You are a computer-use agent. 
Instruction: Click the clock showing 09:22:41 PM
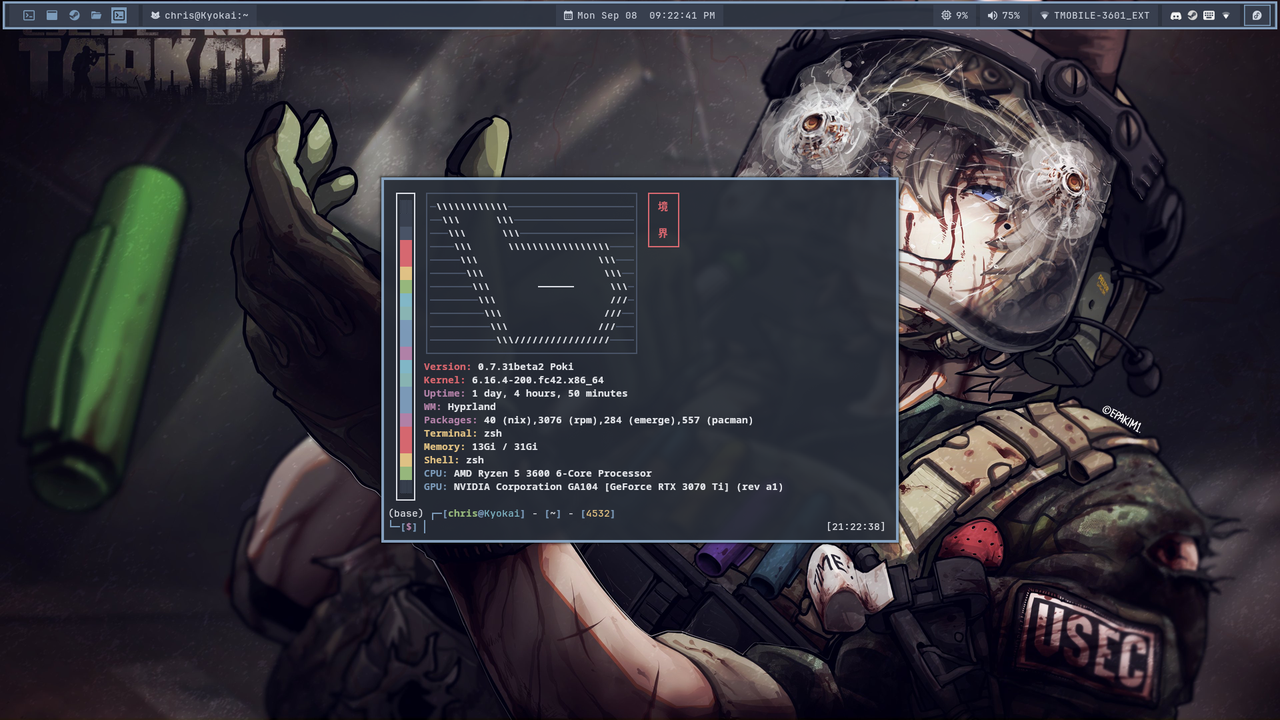coord(682,16)
